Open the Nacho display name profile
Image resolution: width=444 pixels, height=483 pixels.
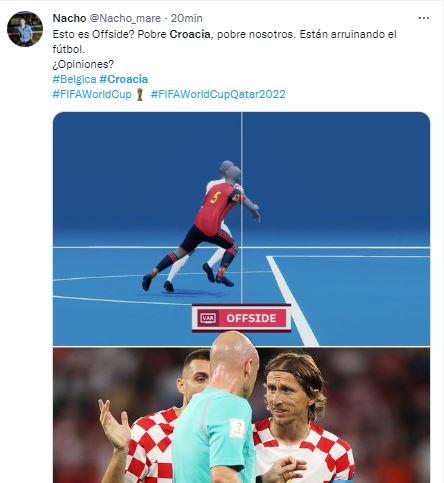pyautogui.click(x=69, y=18)
